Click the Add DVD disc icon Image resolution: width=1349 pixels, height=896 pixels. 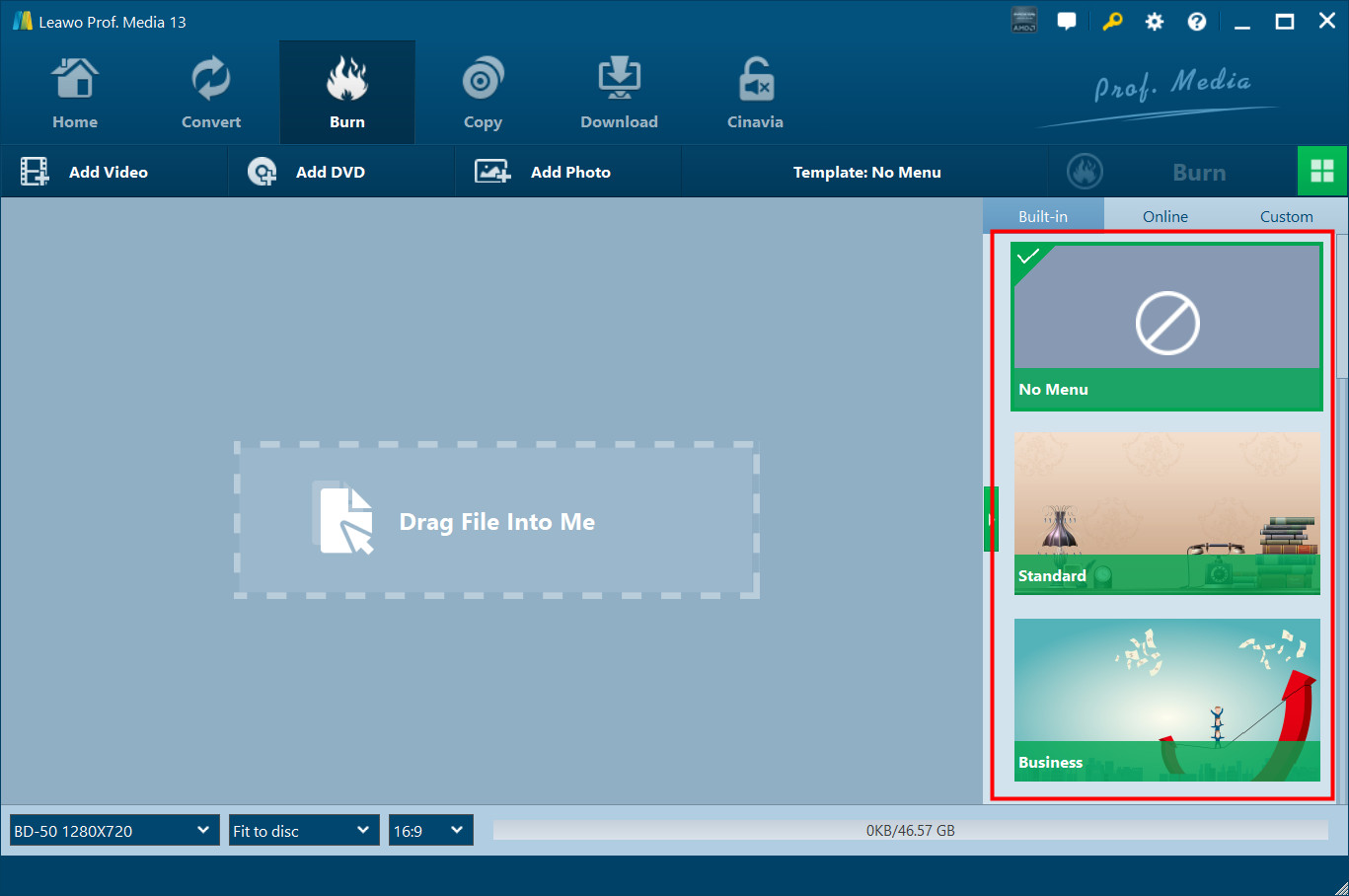(x=262, y=172)
